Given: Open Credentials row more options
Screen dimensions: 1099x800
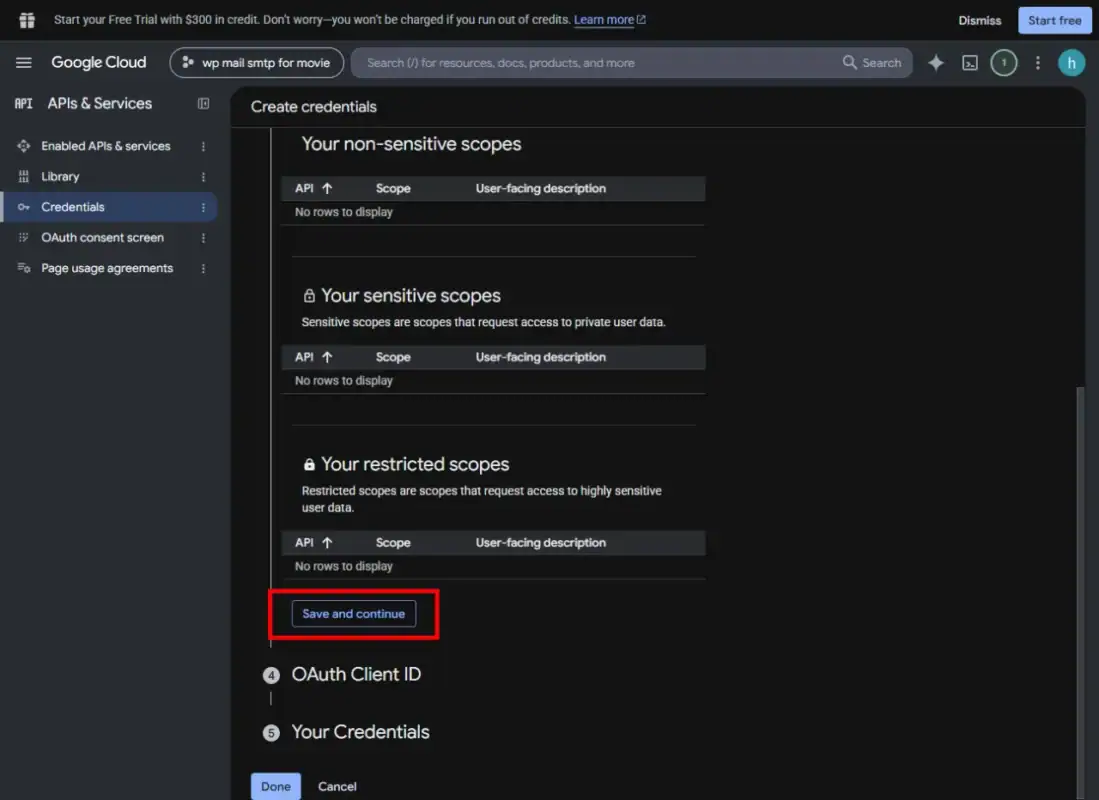Looking at the screenshot, I should [203, 208].
